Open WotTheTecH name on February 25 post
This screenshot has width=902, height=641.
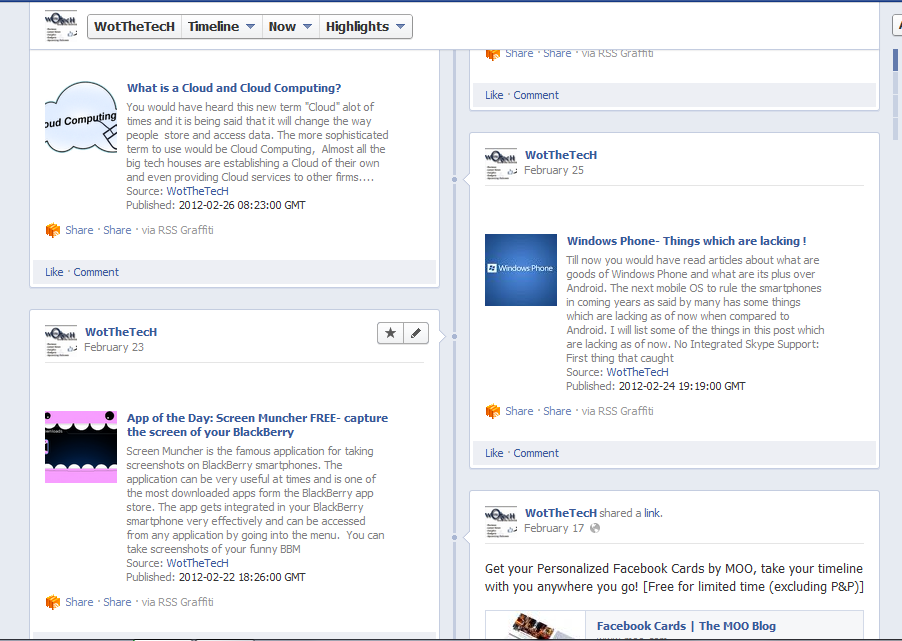(561, 155)
